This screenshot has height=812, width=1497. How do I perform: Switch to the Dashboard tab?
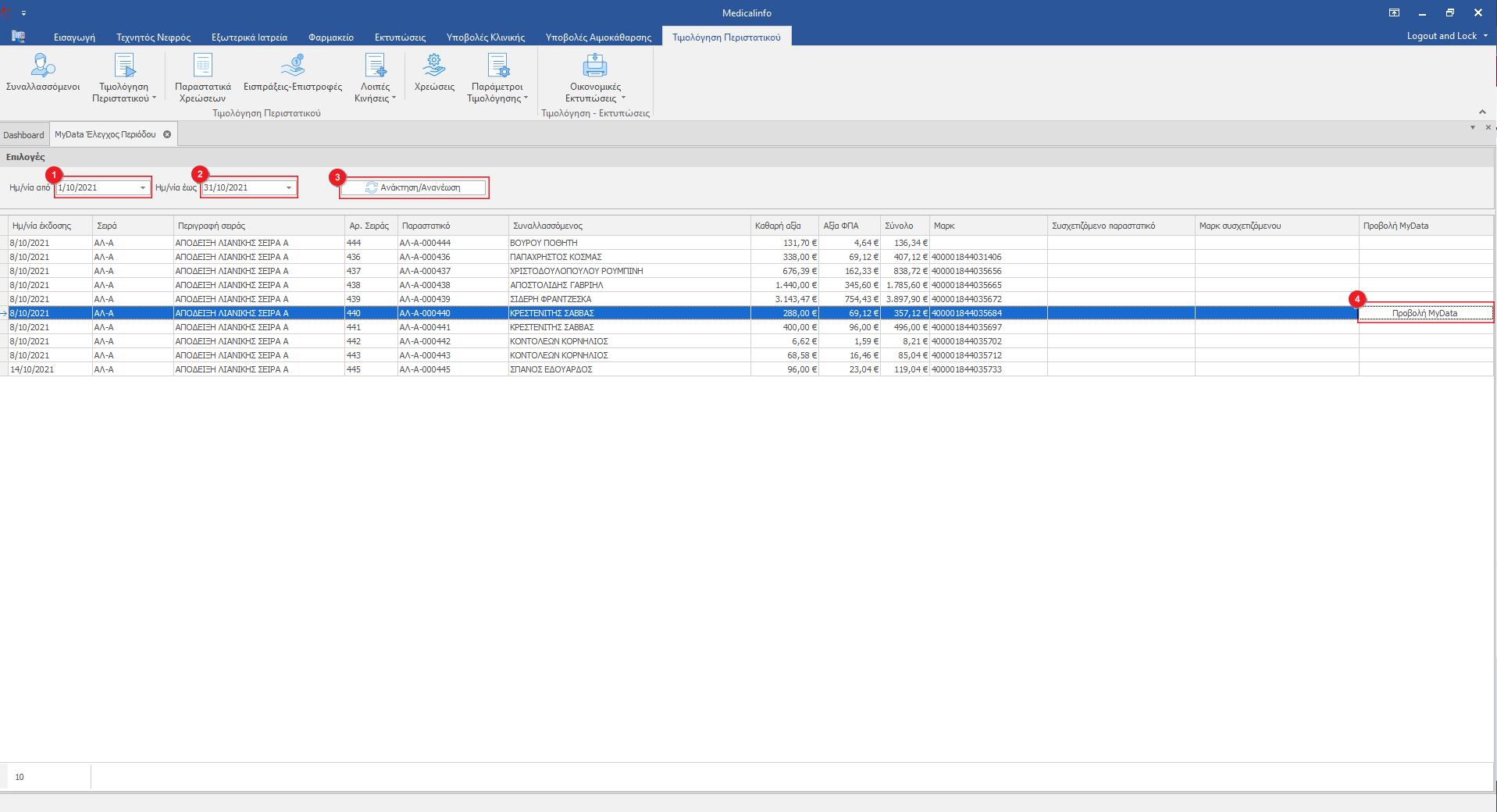tap(23, 135)
